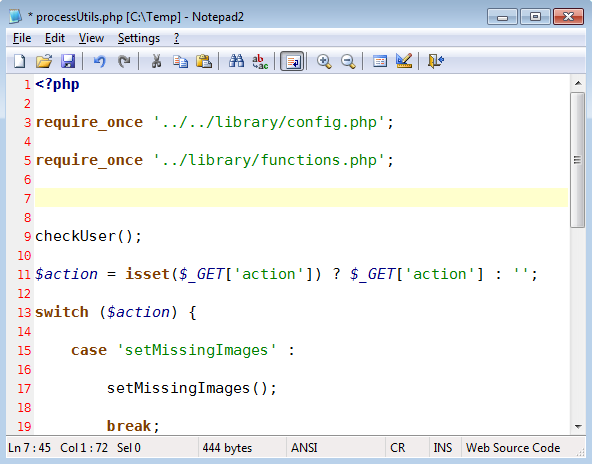Undo the last change via the toolbar
This screenshot has height=464, width=592.
(x=99, y=61)
